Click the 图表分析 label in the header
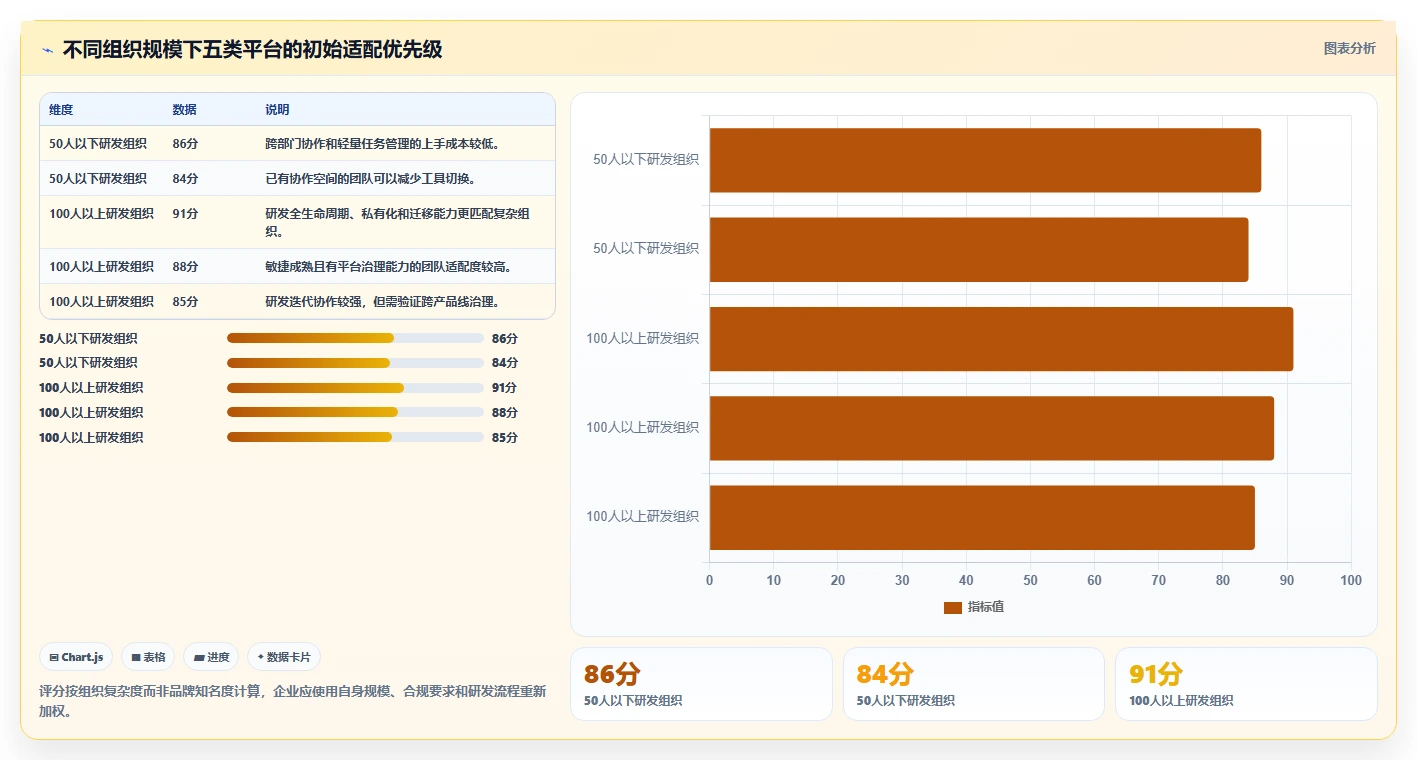 click(x=1349, y=48)
